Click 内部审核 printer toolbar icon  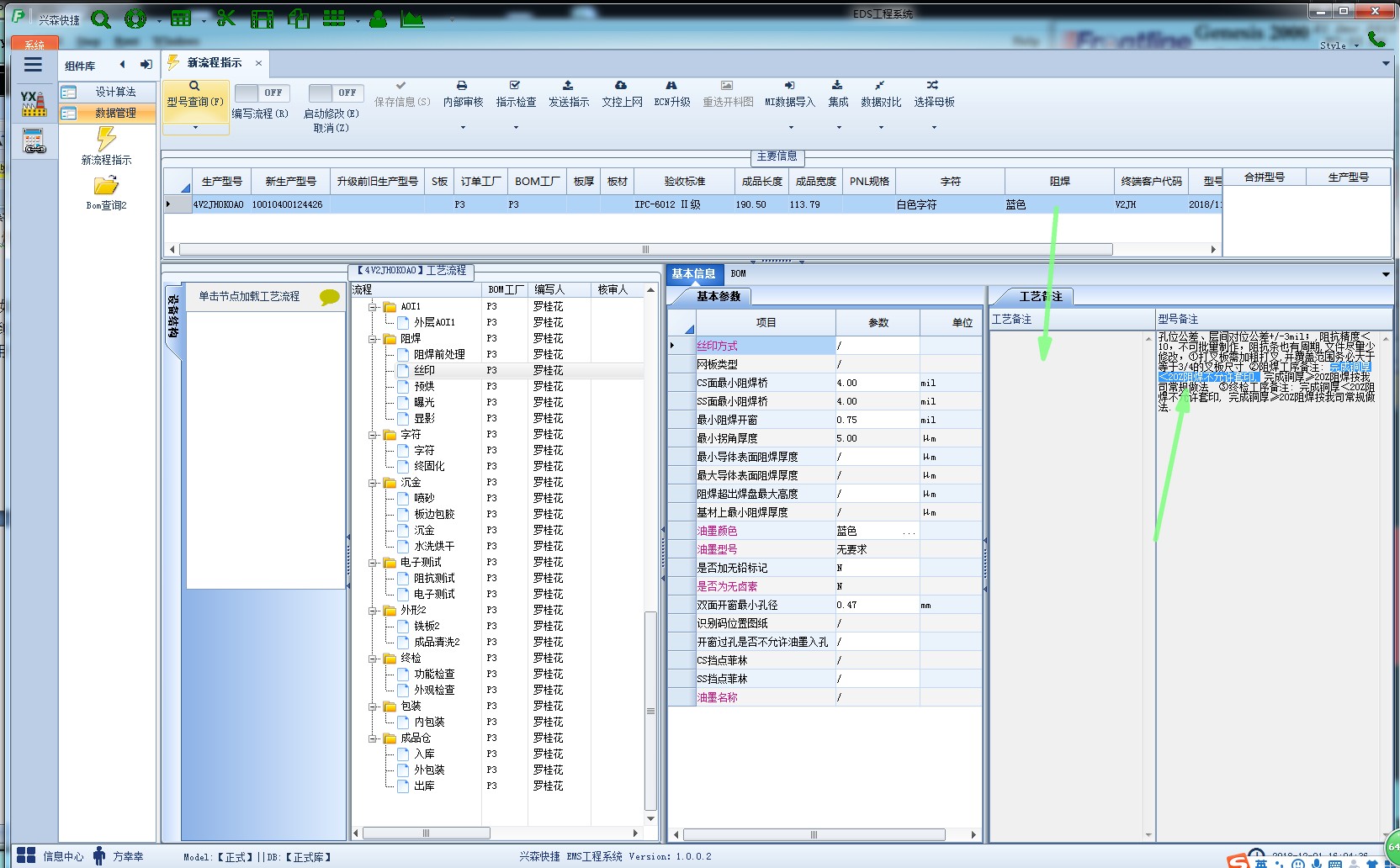[x=462, y=86]
